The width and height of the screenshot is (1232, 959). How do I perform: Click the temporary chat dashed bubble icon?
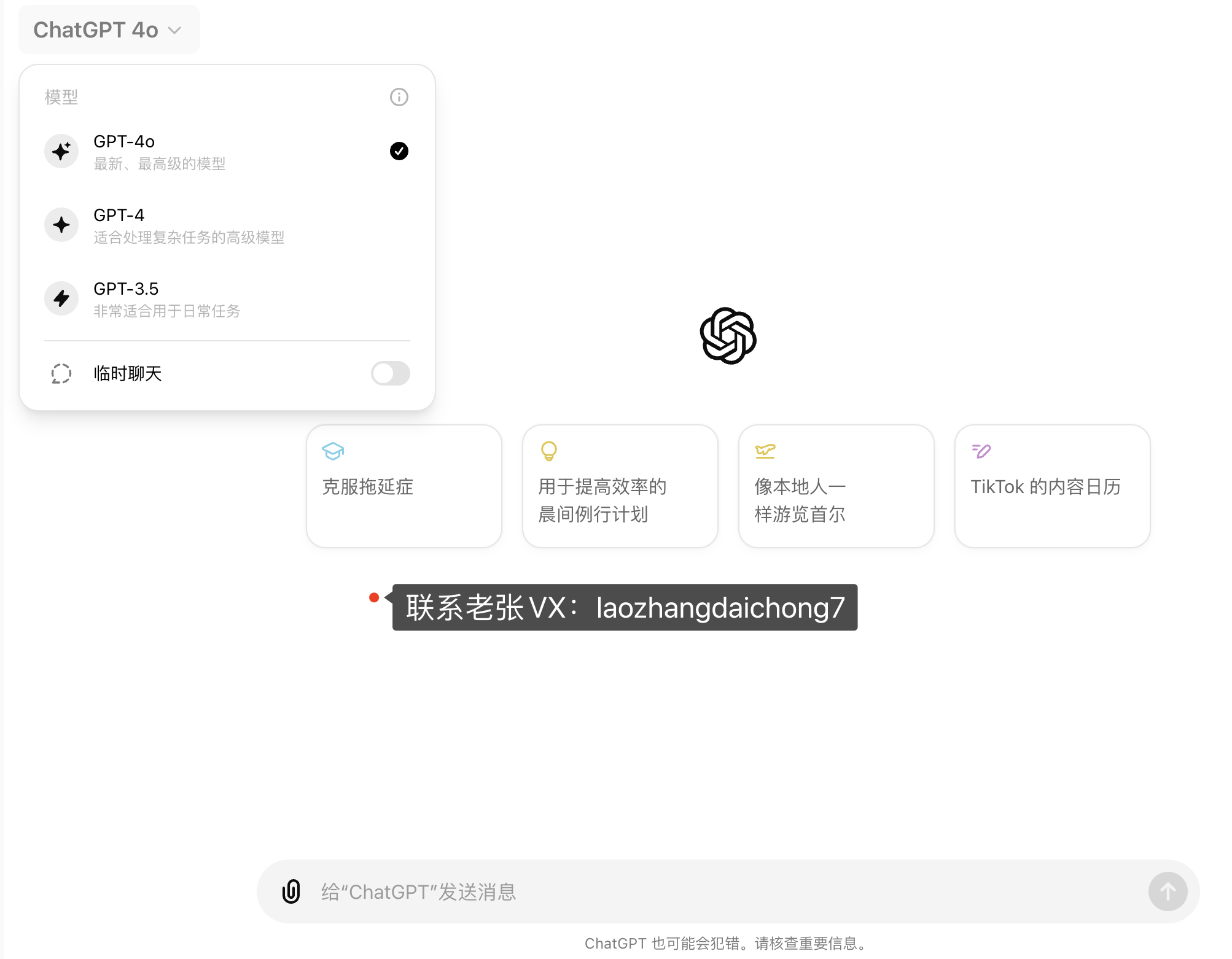tap(61, 373)
